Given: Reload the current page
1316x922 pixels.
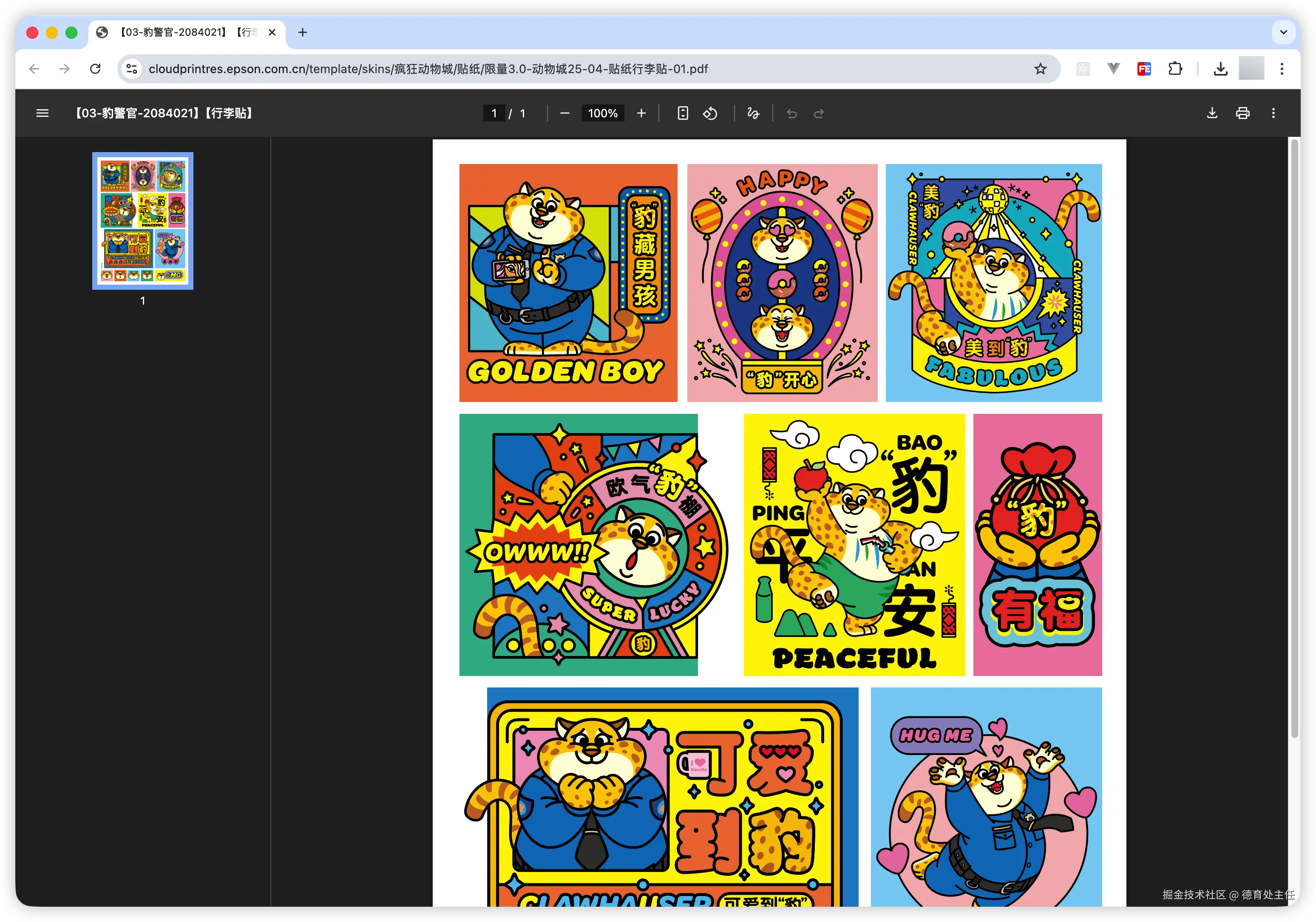Looking at the screenshot, I should coord(95,69).
